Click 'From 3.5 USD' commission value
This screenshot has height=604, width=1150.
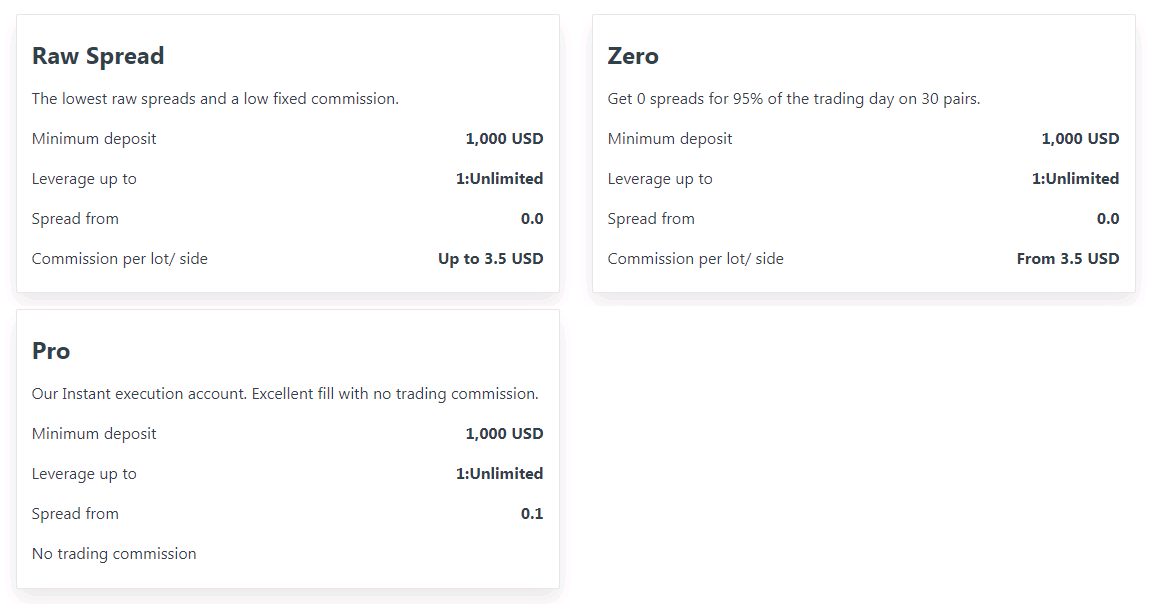(x=1068, y=259)
